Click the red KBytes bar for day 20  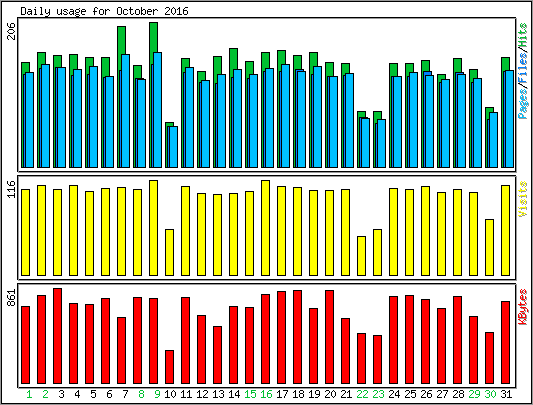point(329,337)
